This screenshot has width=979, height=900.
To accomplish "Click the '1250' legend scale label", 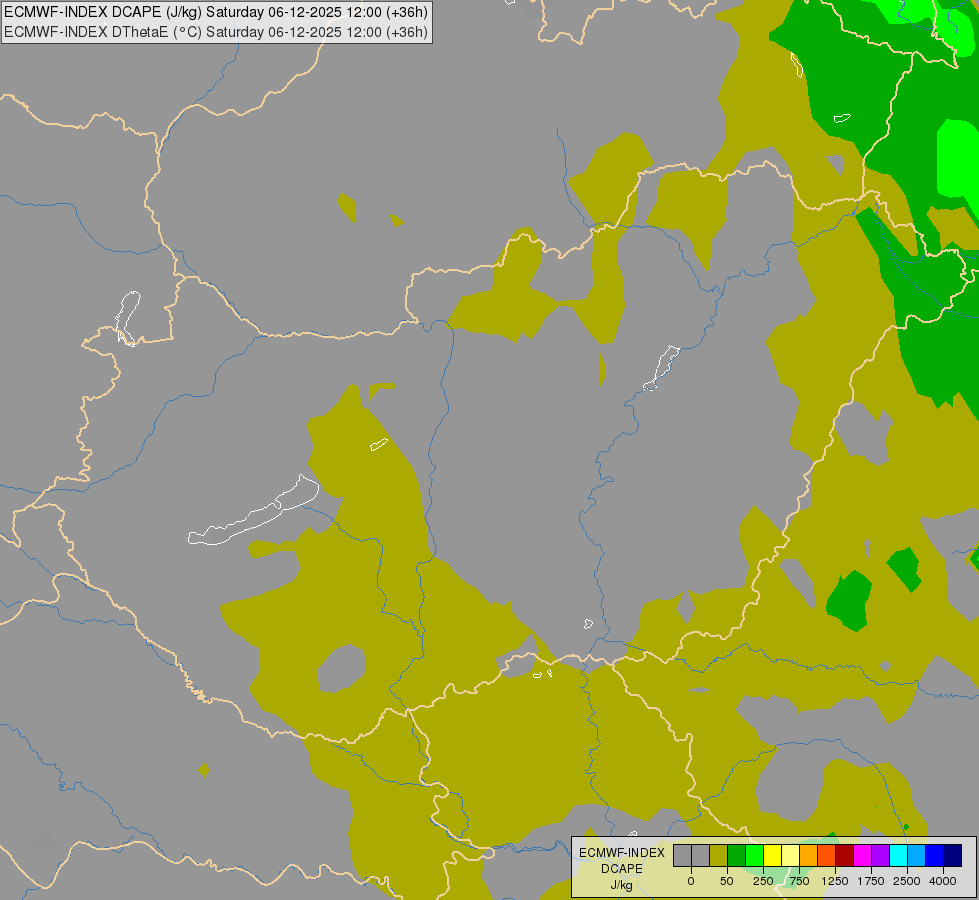I will coord(835,881).
